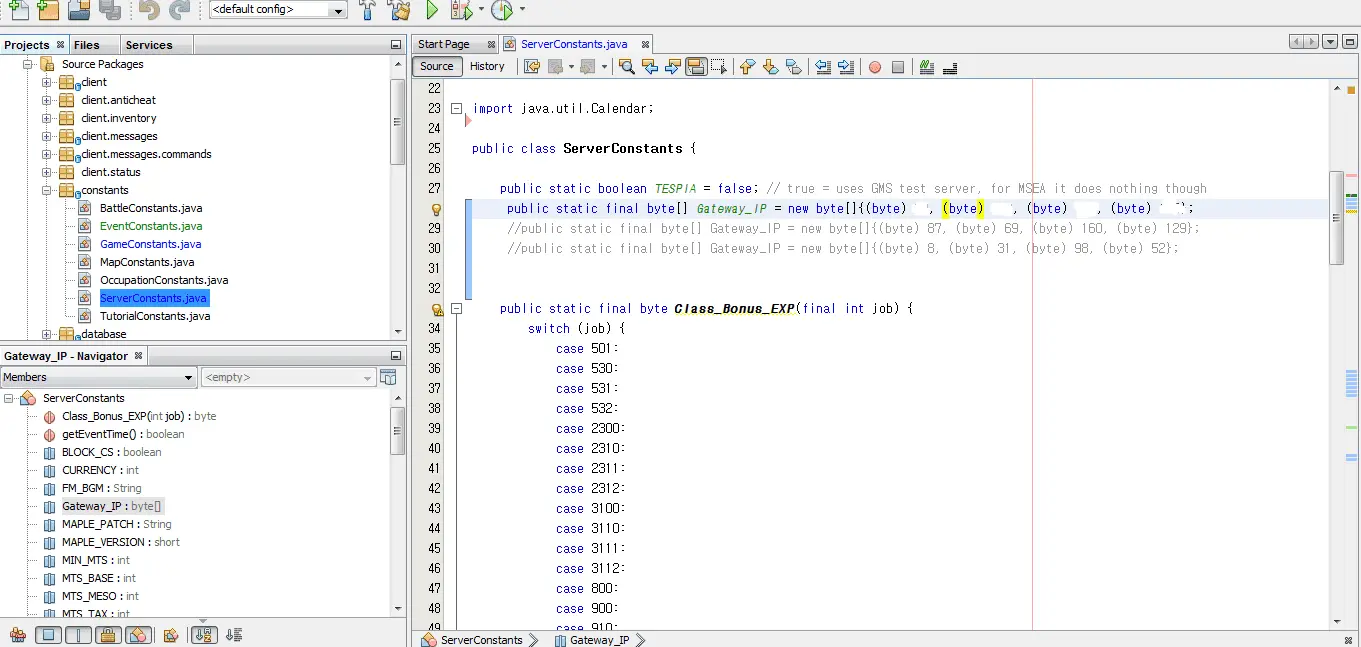The height and width of the screenshot is (647, 1361).
Task: Toggle Sort by Name in Navigator
Action: point(203,635)
